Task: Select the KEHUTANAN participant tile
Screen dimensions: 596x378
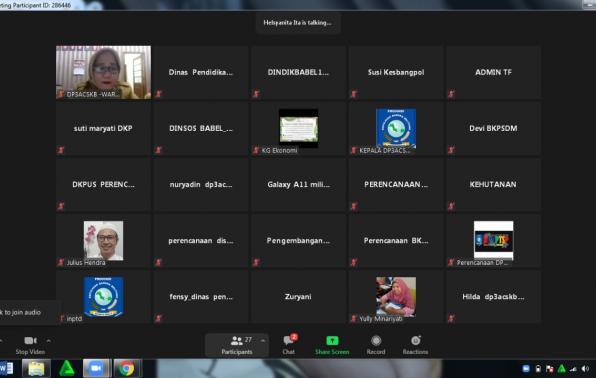Action: click(x=493, y=184)
